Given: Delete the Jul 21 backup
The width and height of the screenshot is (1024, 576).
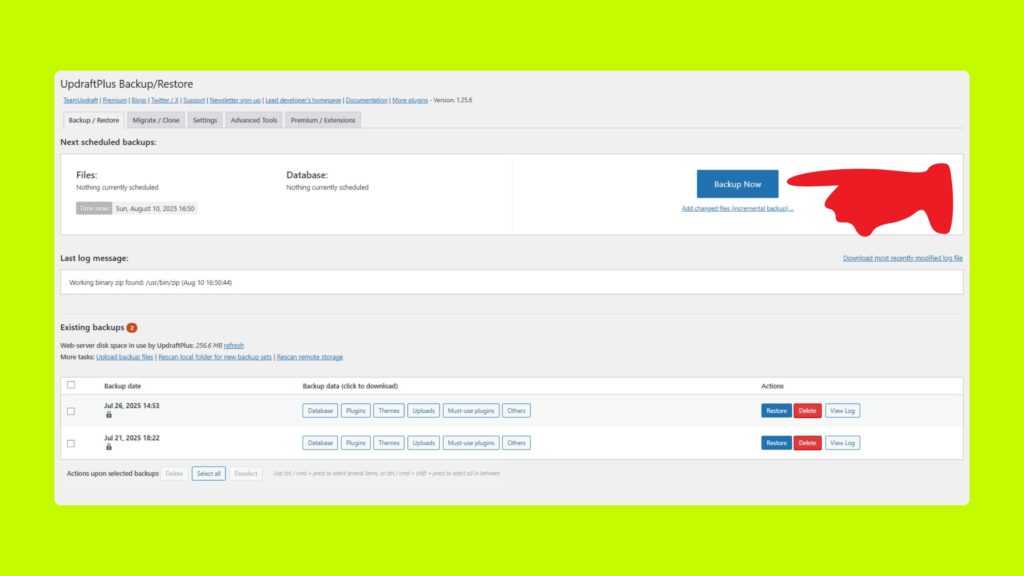Looking at the screenshot, I should [807, 442].
